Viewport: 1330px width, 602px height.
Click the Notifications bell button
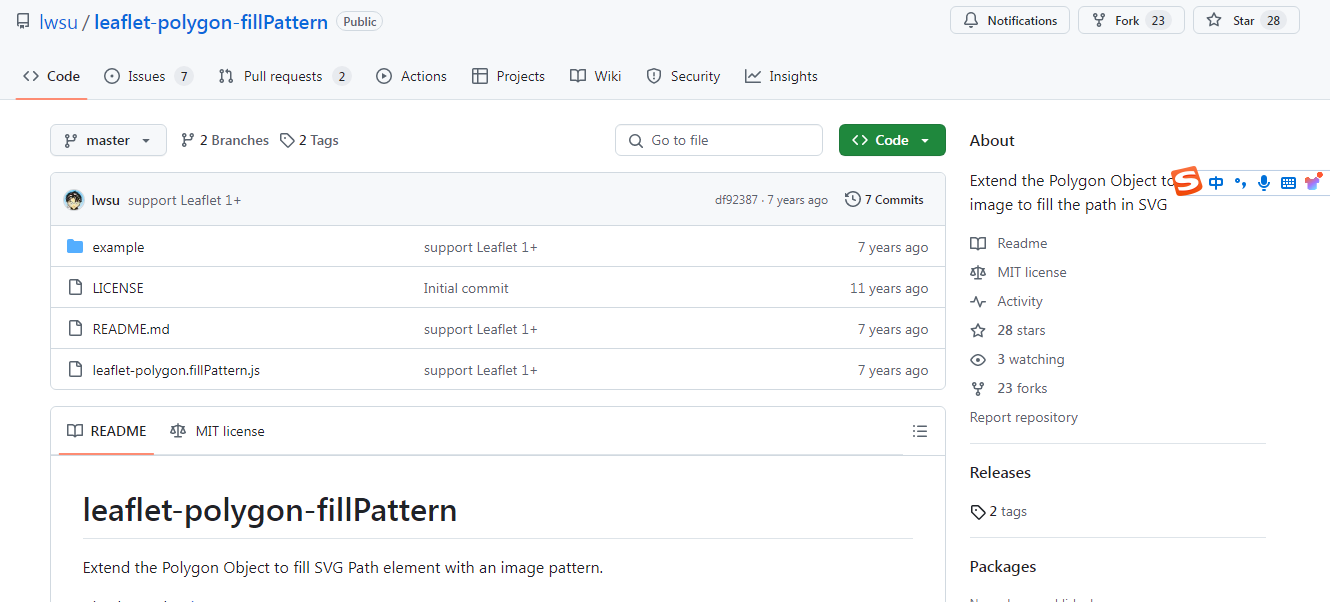click(1010, 20)
